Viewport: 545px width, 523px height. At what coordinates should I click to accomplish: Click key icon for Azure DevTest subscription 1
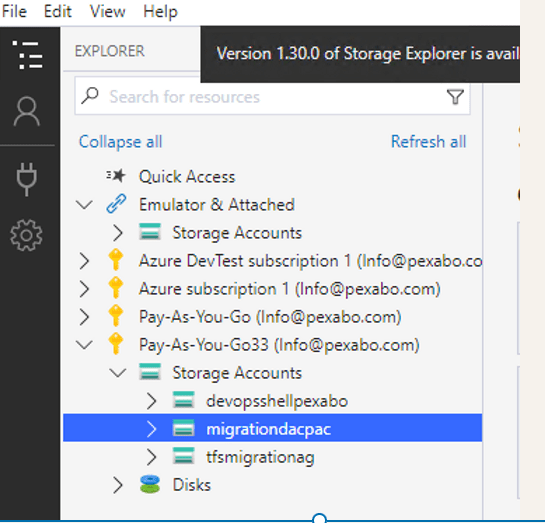[116, 260]
